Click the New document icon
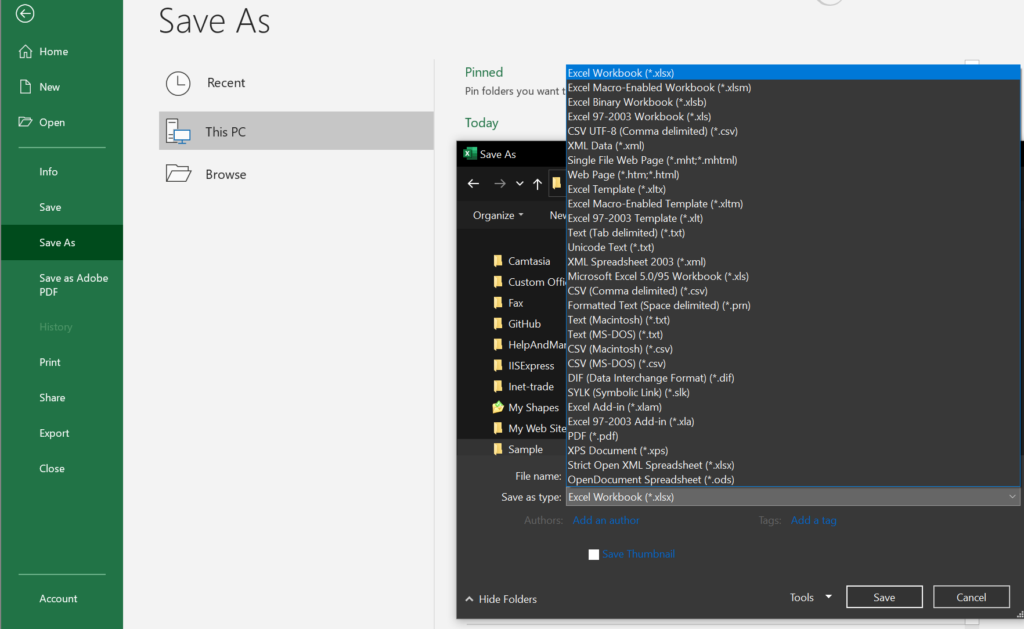1024x629 pixels. point(26,87)
